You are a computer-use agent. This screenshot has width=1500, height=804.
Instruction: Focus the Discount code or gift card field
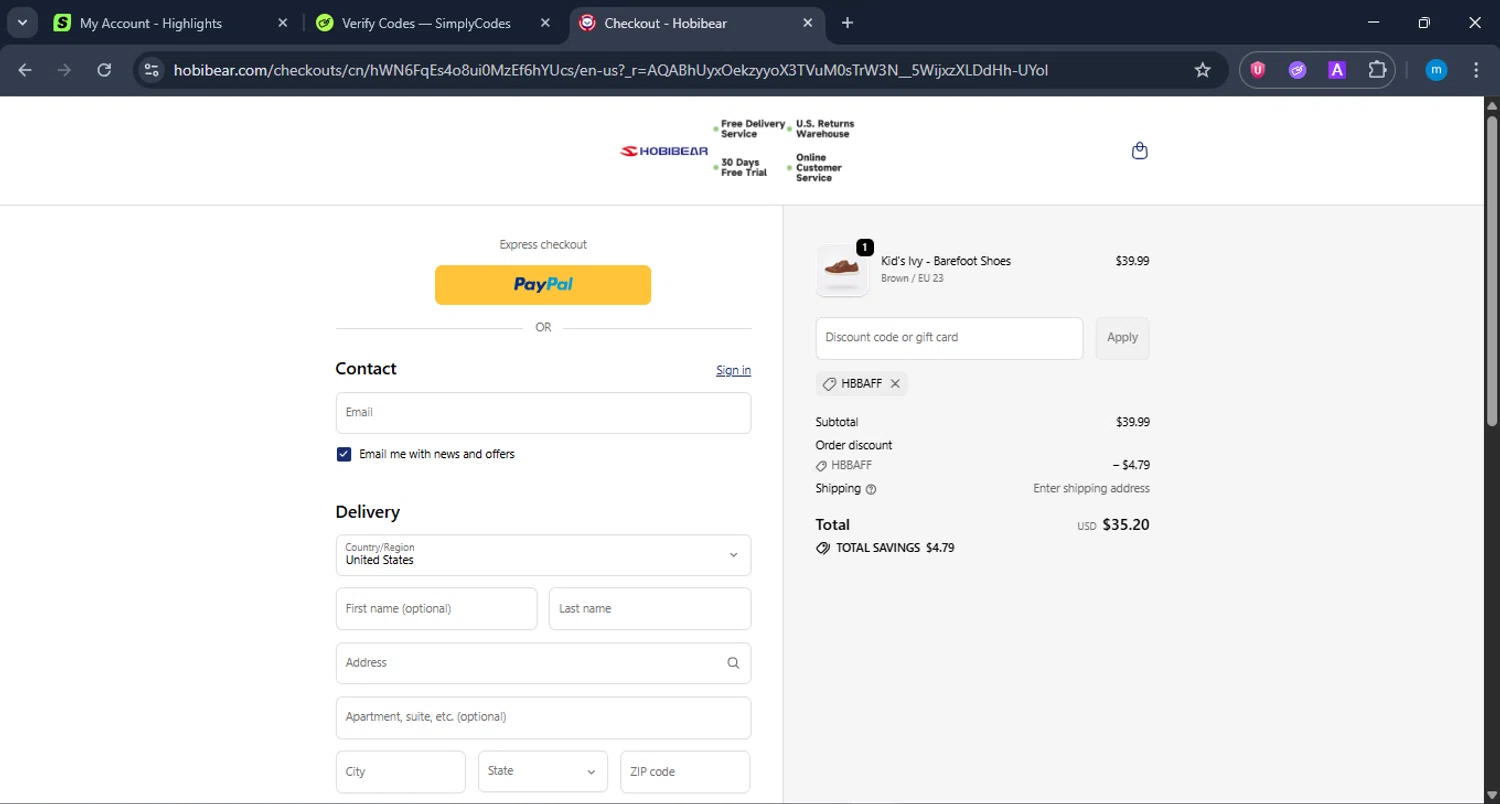[949, 338]
